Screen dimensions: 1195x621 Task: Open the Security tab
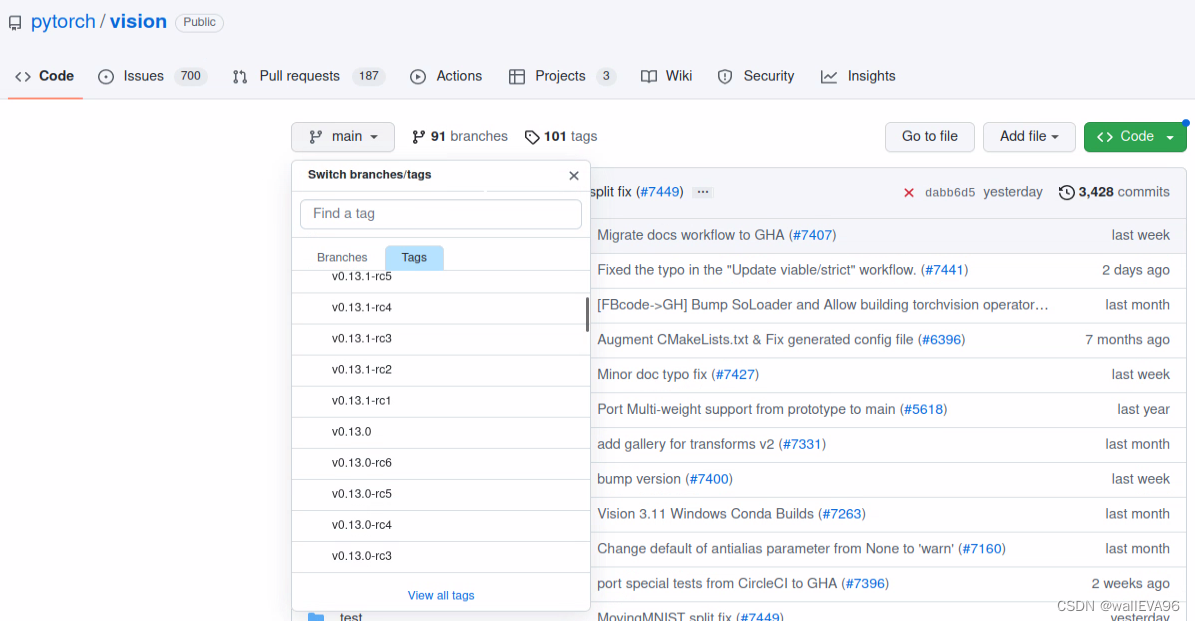pyautogui.click(x=756, y=76)
